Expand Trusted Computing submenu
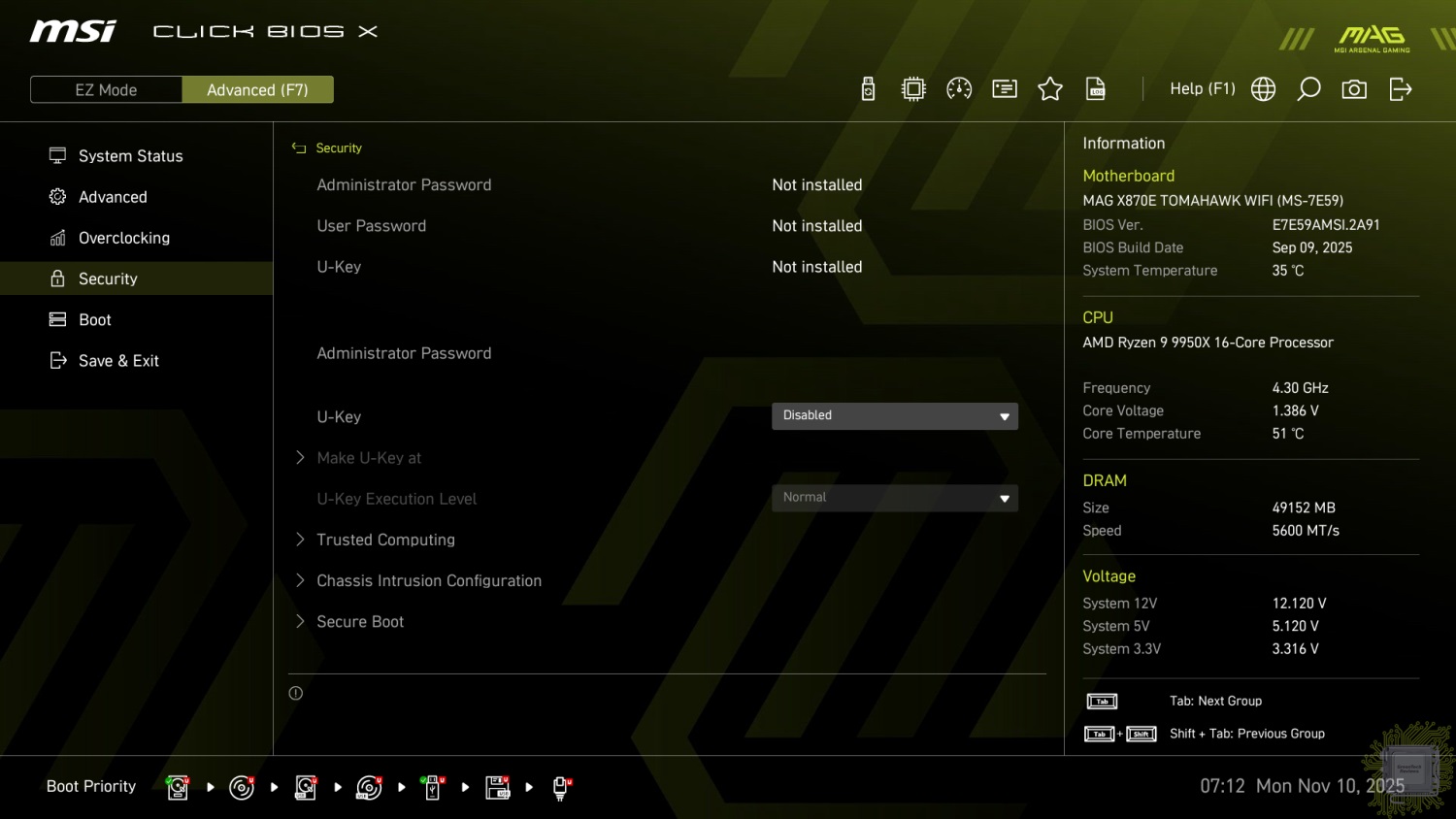The width and height of the screenshot is (1456, 819). click(x=385, y=540)
